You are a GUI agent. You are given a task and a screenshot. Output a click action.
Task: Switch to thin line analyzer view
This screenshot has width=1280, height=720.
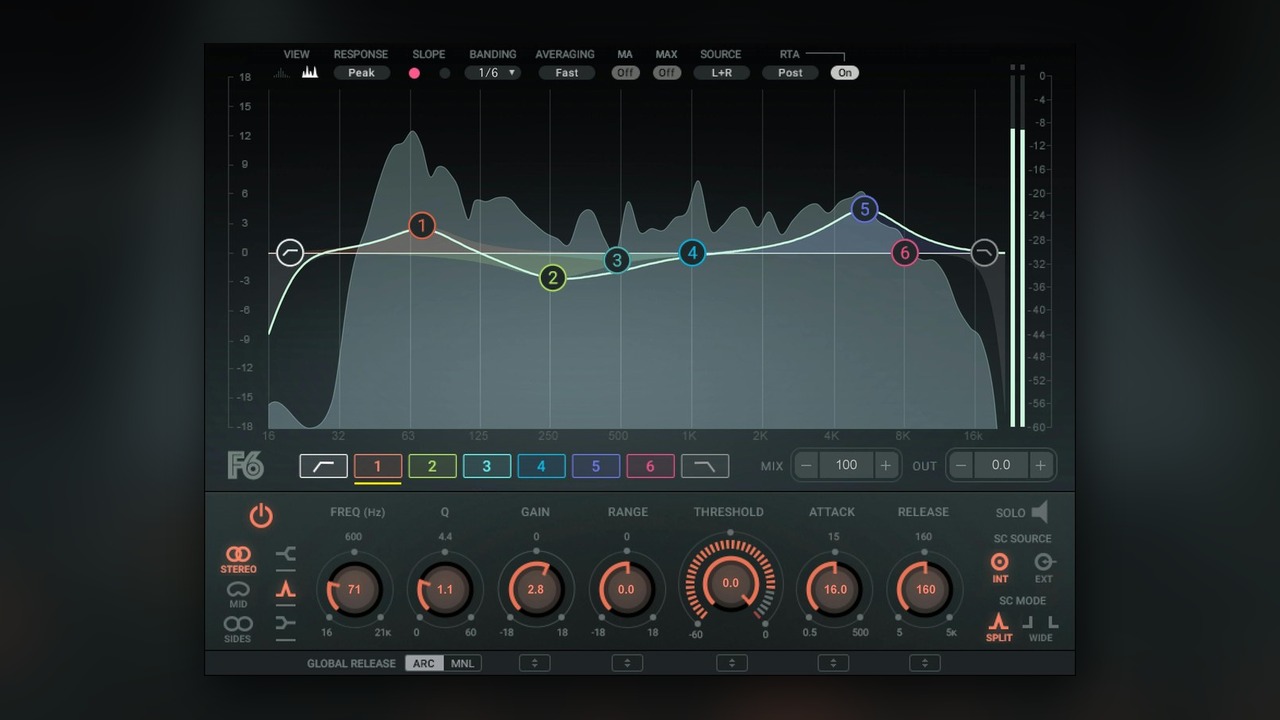(282, 72)
